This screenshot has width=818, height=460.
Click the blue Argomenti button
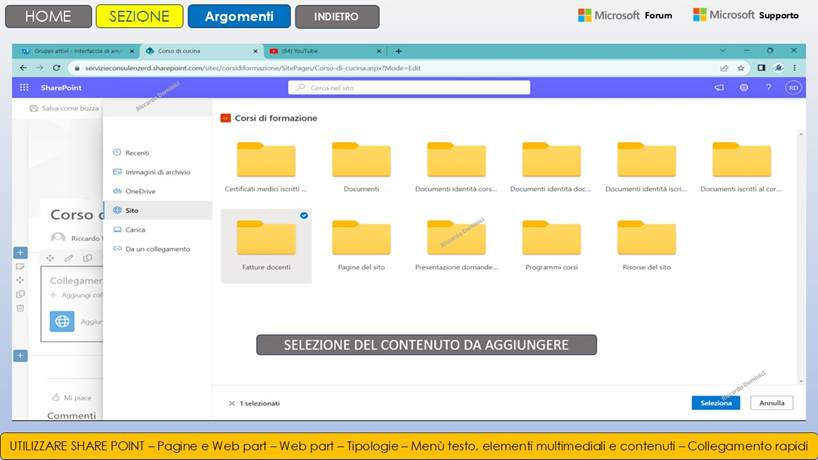coord(239,16)
